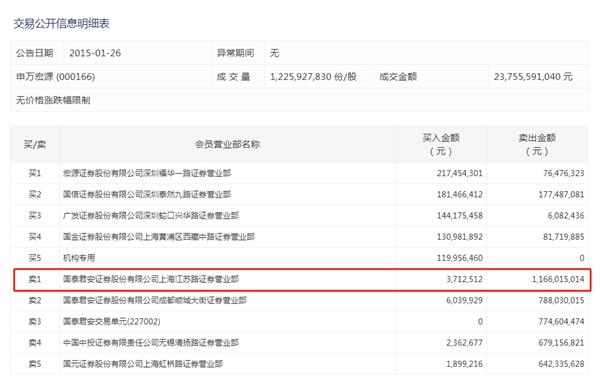Select 国泰君安 成都顺城大街 branch name
The height and width of the screenshot is (391, 600).
155,300
